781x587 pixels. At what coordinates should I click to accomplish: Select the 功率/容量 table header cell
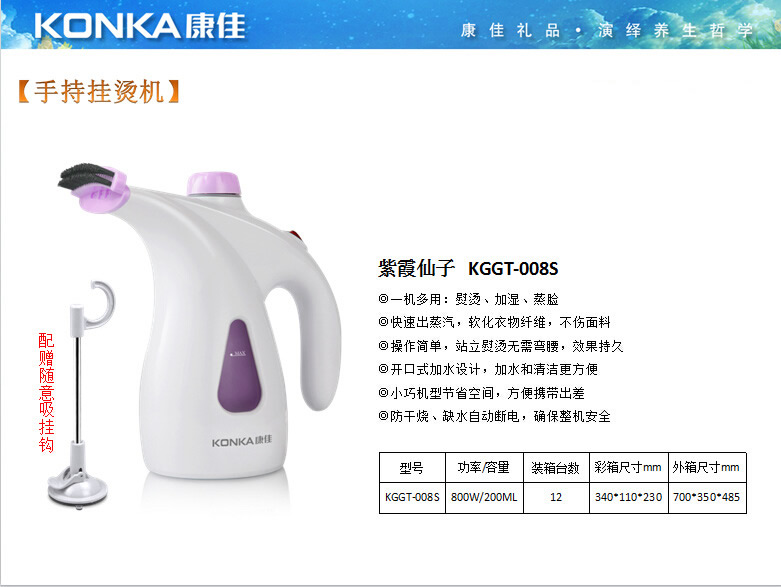click(x=484, y=468)
